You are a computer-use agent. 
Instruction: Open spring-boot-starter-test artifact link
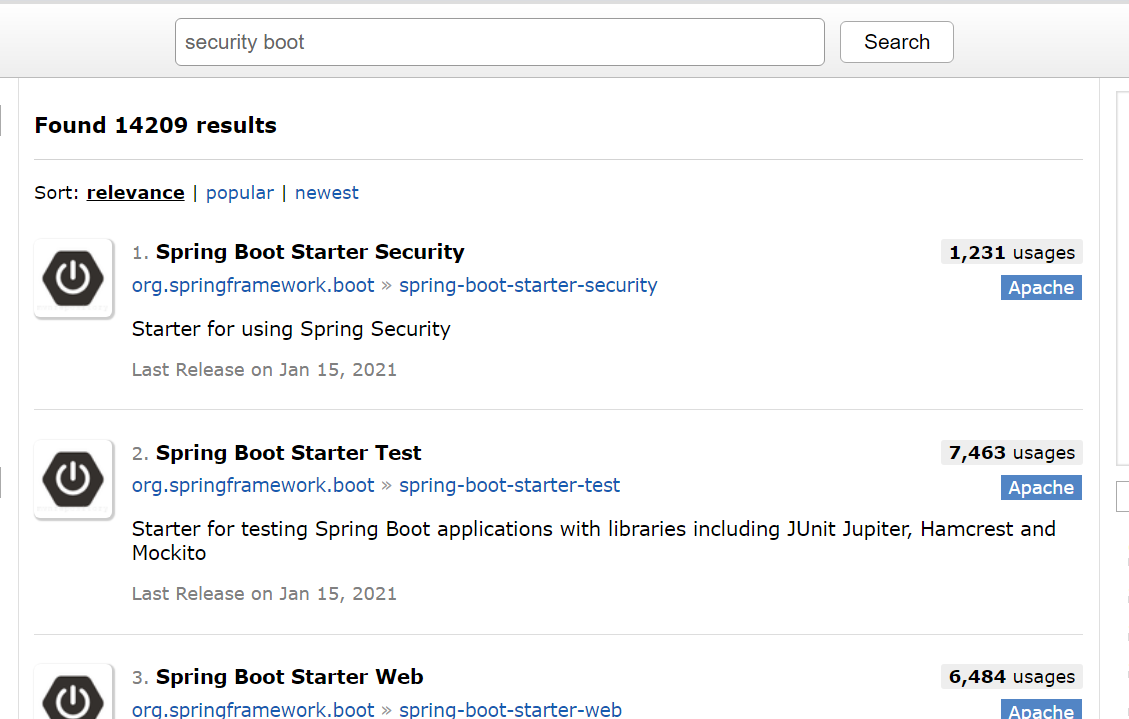(509, 485)
